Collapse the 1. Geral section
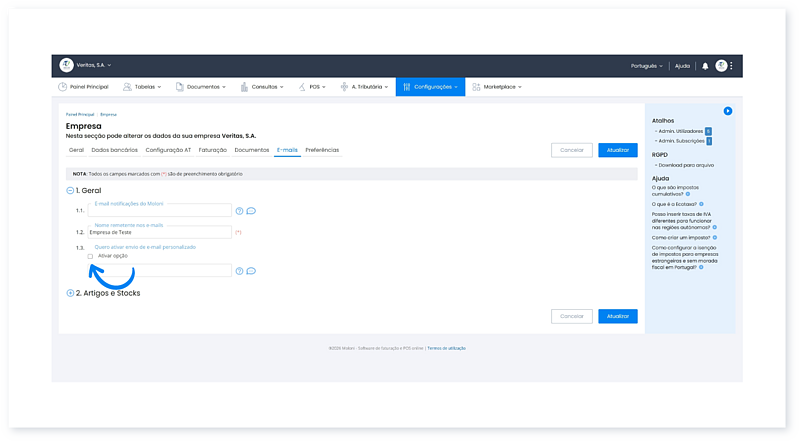 click(70, 190)
